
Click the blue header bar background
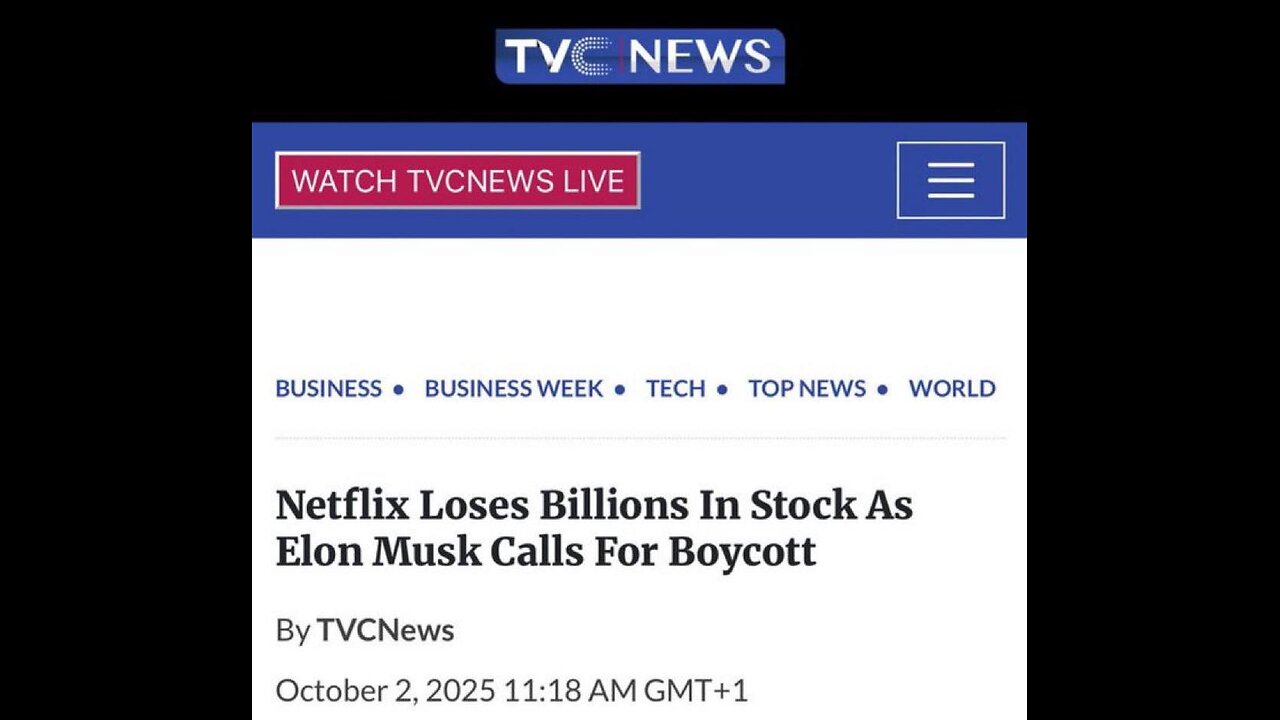(x=768, y=180)
